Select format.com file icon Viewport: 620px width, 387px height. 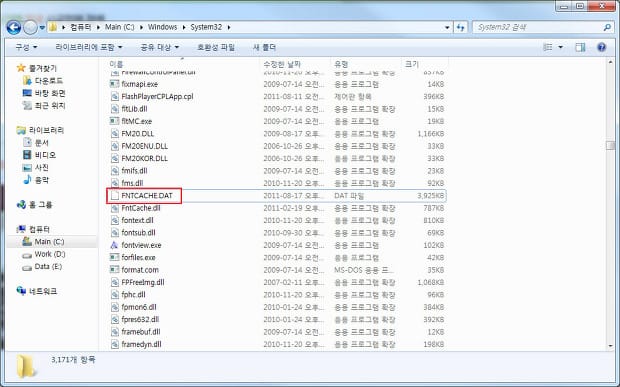click(114, 270)
